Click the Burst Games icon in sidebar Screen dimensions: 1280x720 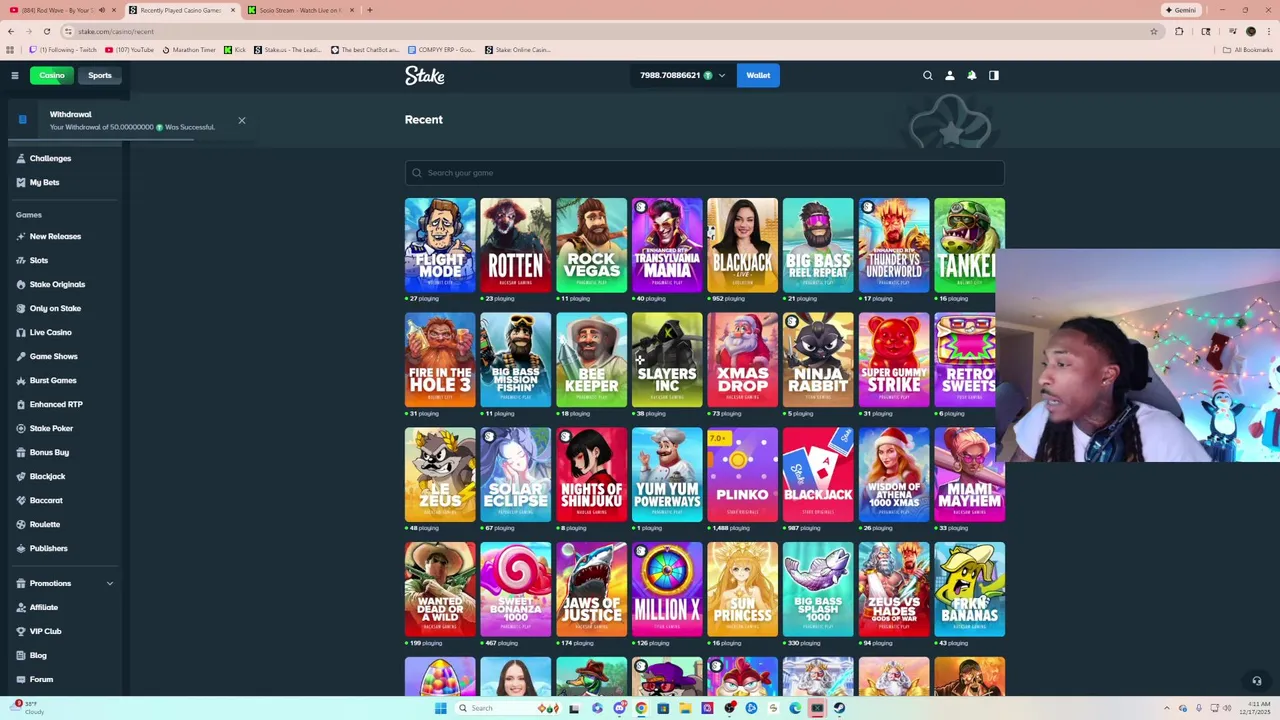(21, 380)
